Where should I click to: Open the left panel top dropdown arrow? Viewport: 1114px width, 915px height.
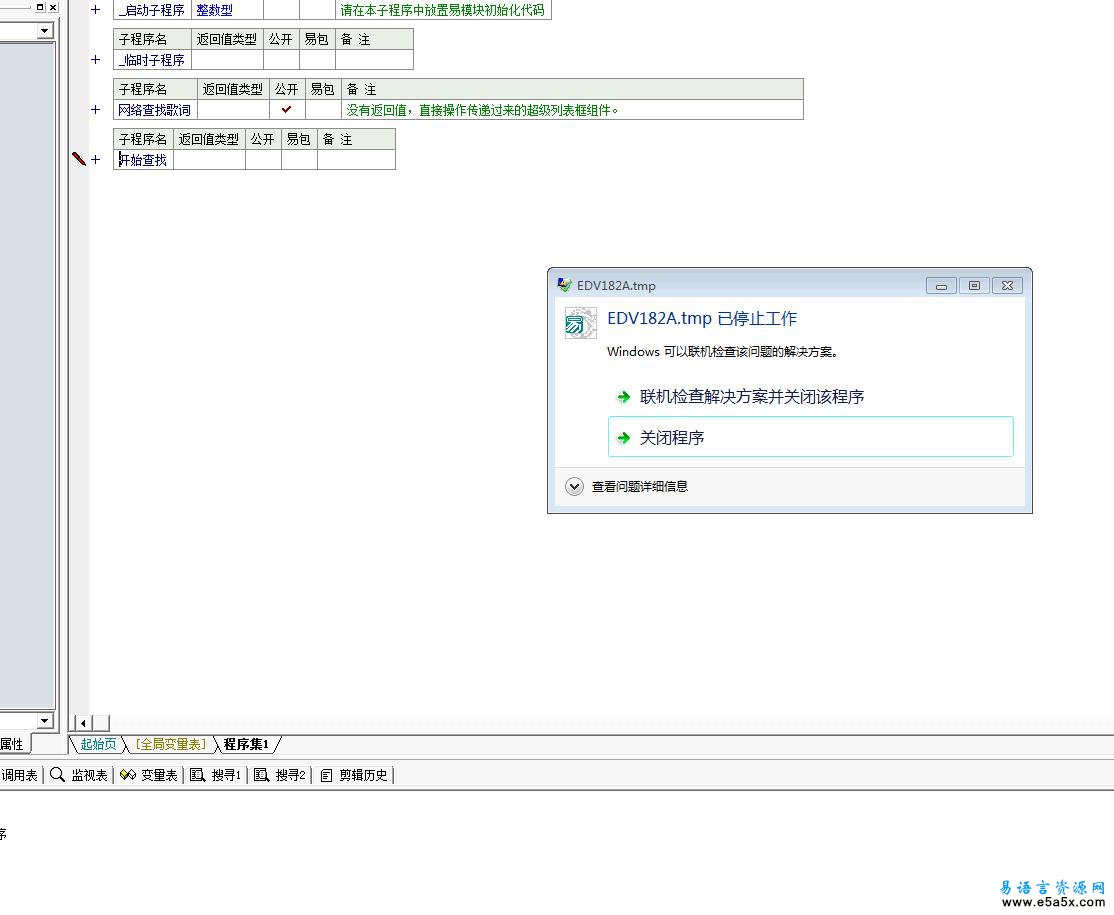45,31
